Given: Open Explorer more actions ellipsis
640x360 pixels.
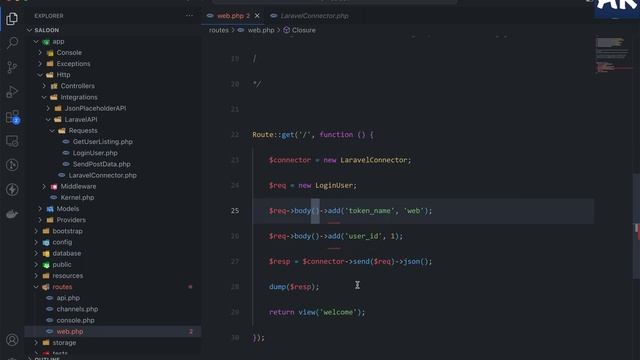Looking at the screenshot, I should click(189, 16).
